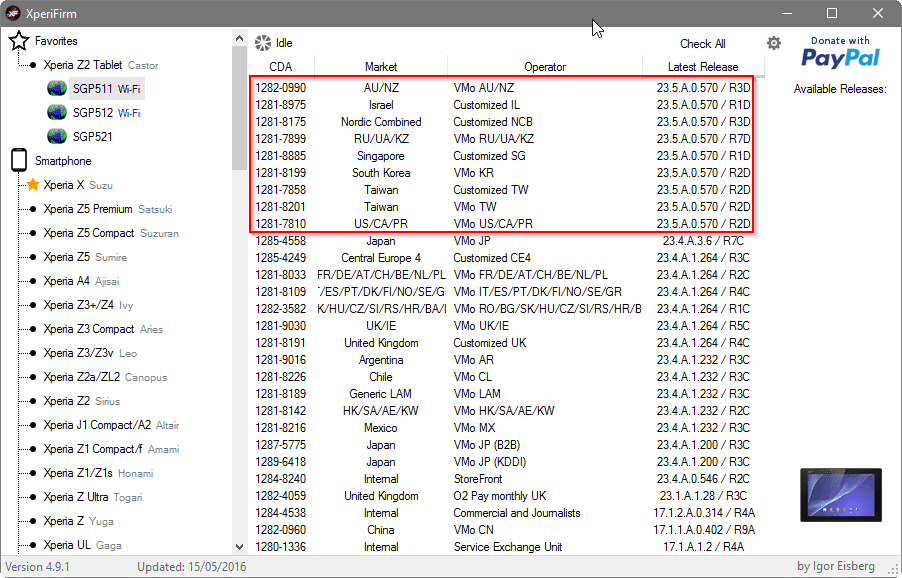Click the device tree scroll down arrow
Screen dimensions: 902x578
point(239,546)
